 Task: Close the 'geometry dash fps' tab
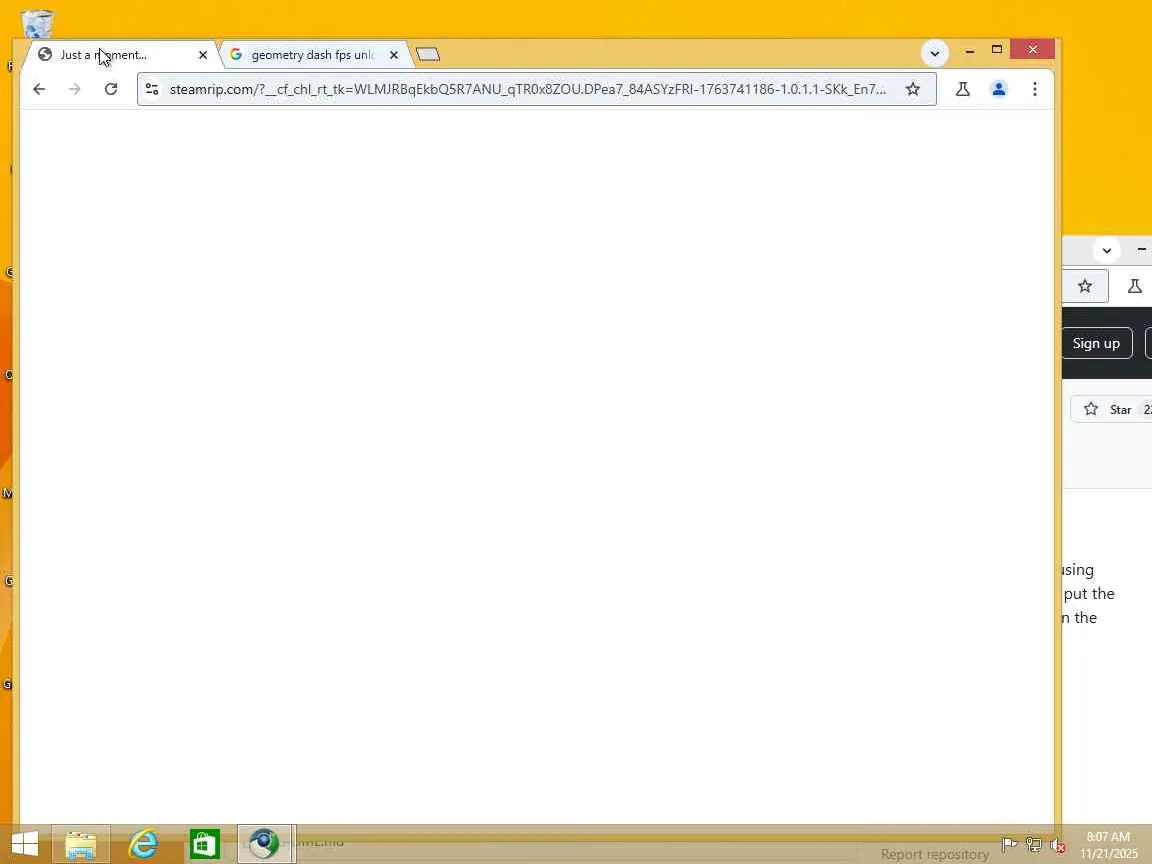coord(394,55)
